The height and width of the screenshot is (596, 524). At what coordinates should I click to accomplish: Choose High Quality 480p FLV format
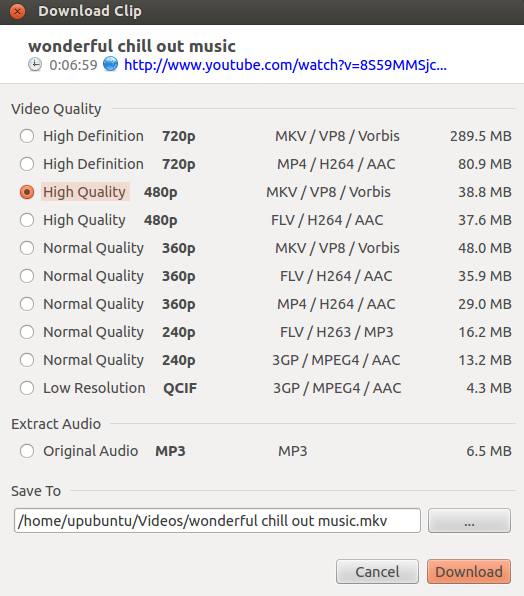point(27,220)
